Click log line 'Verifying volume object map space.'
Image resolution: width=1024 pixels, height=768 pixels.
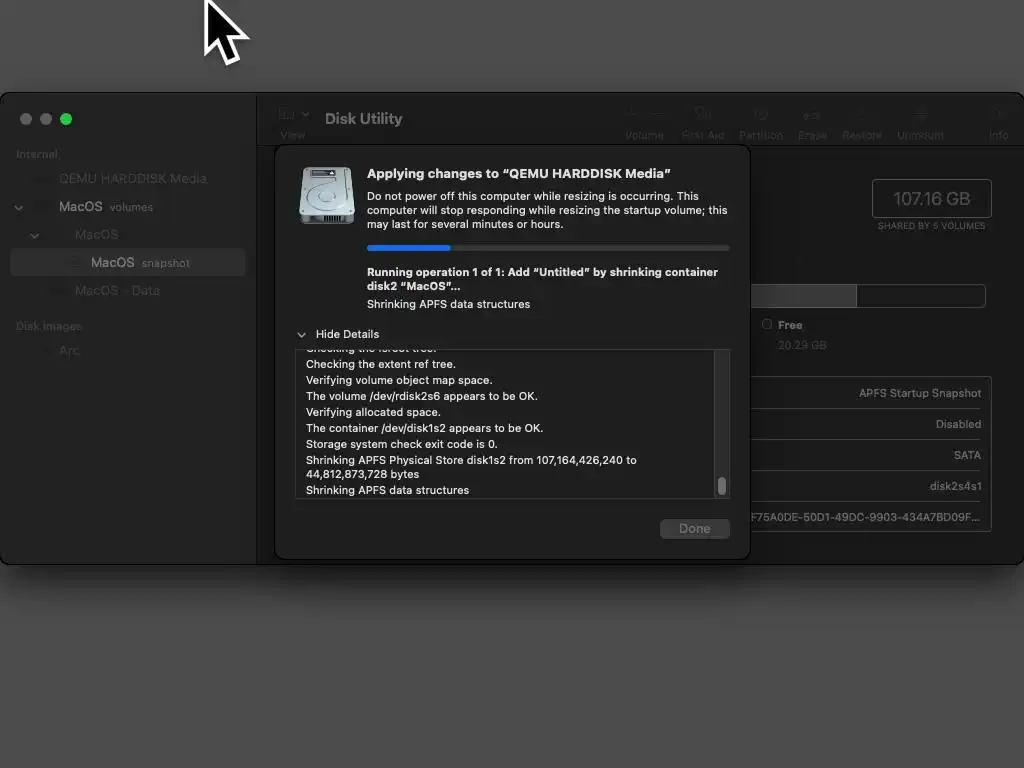click(x=399, y=380)
